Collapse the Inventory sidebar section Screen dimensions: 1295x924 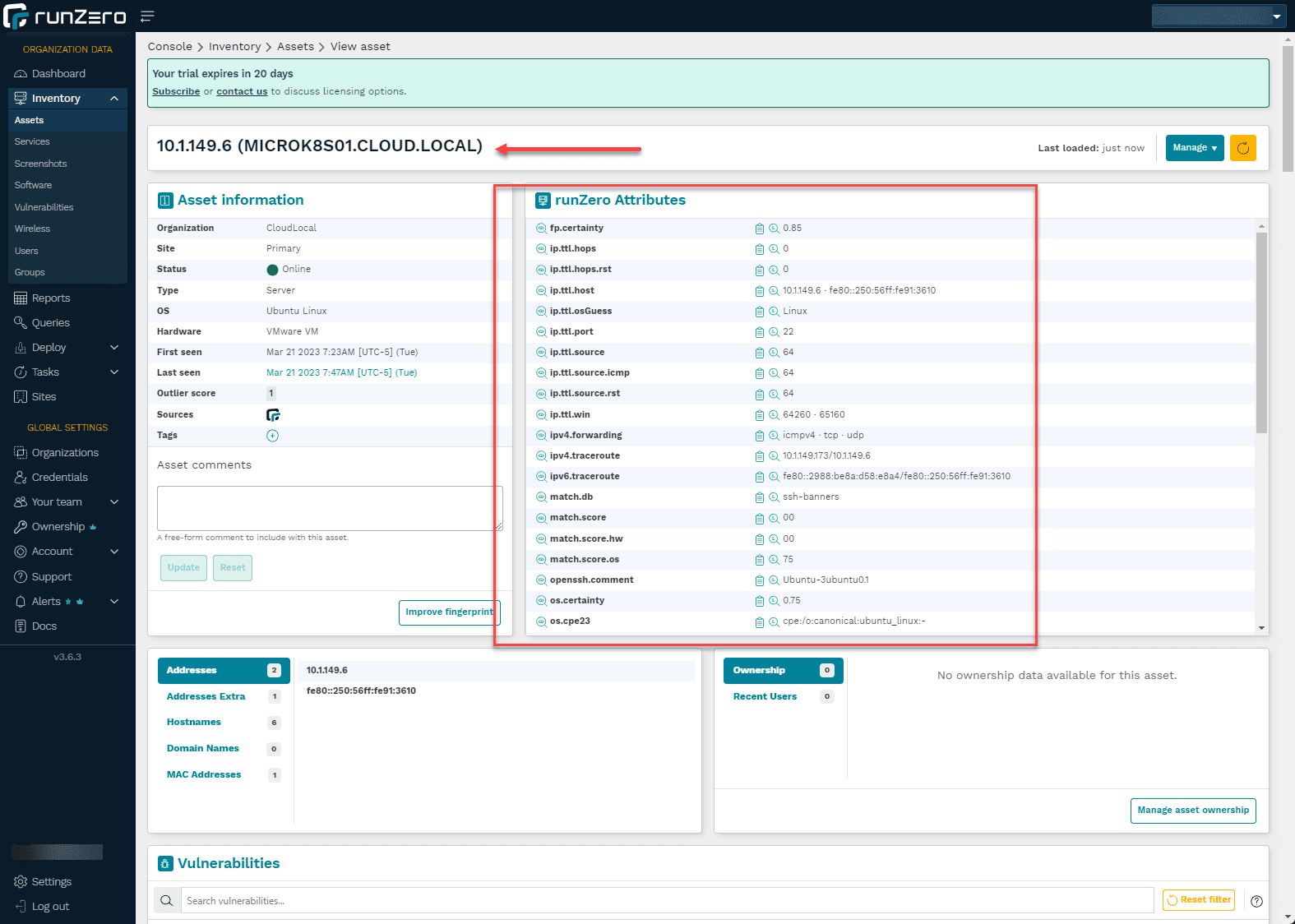[x=113, y=99]
